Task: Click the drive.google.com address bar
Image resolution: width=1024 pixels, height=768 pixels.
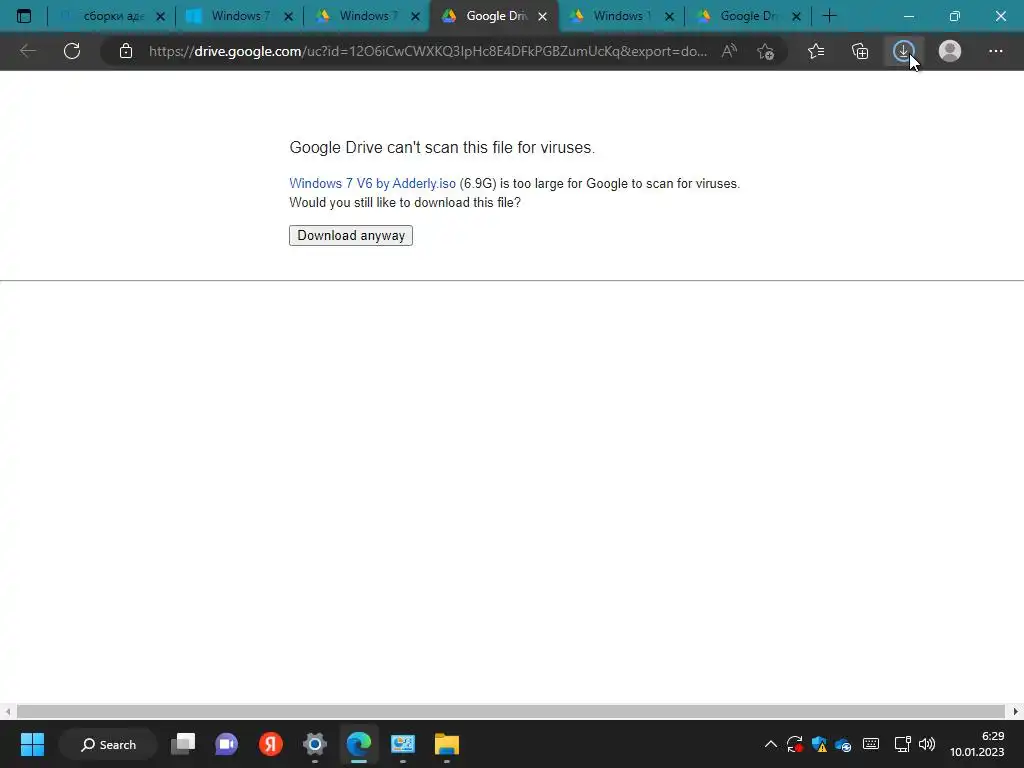Action: 427,51
